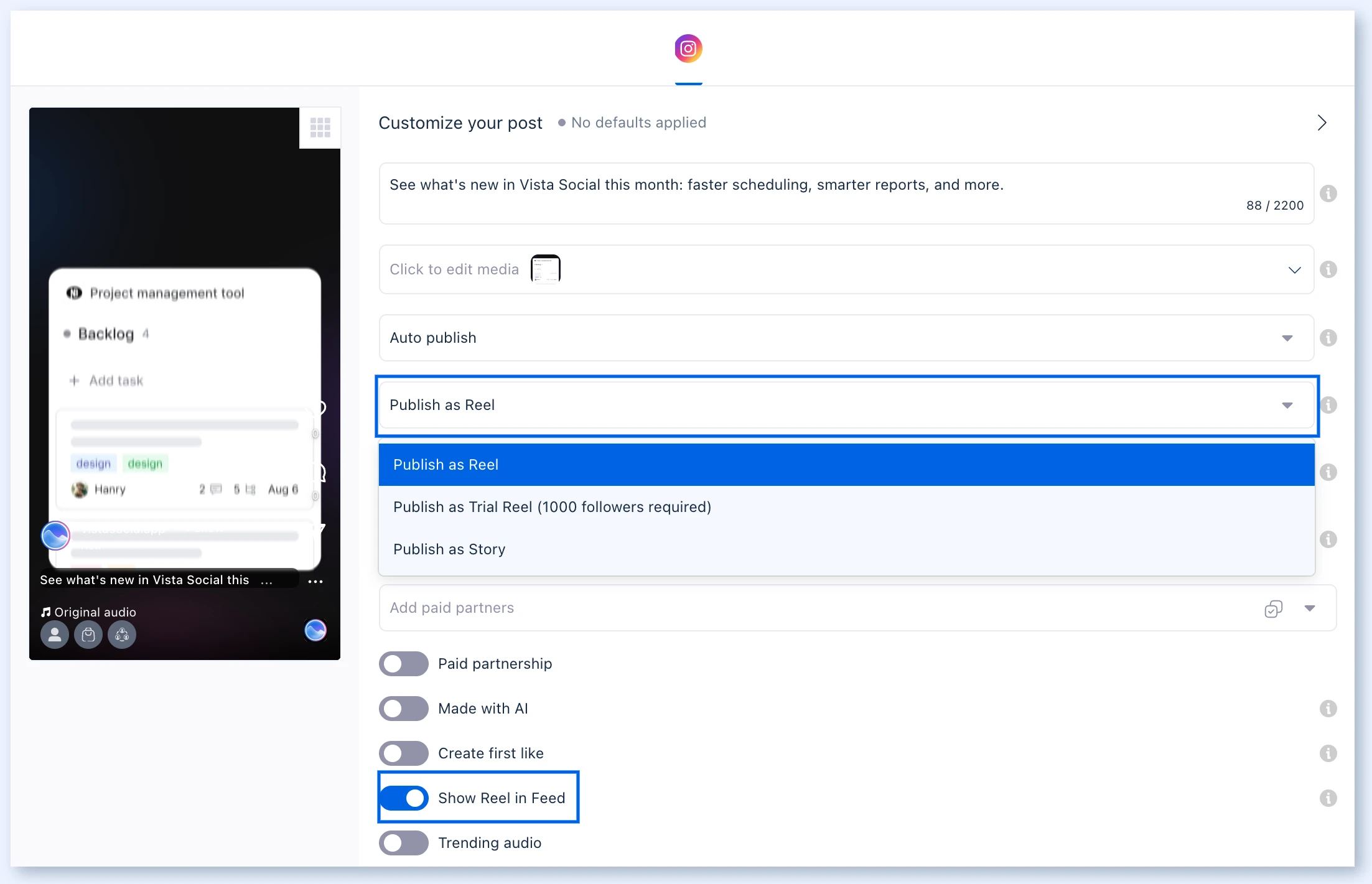Enable the Trending audio toggle

[404, 843]
